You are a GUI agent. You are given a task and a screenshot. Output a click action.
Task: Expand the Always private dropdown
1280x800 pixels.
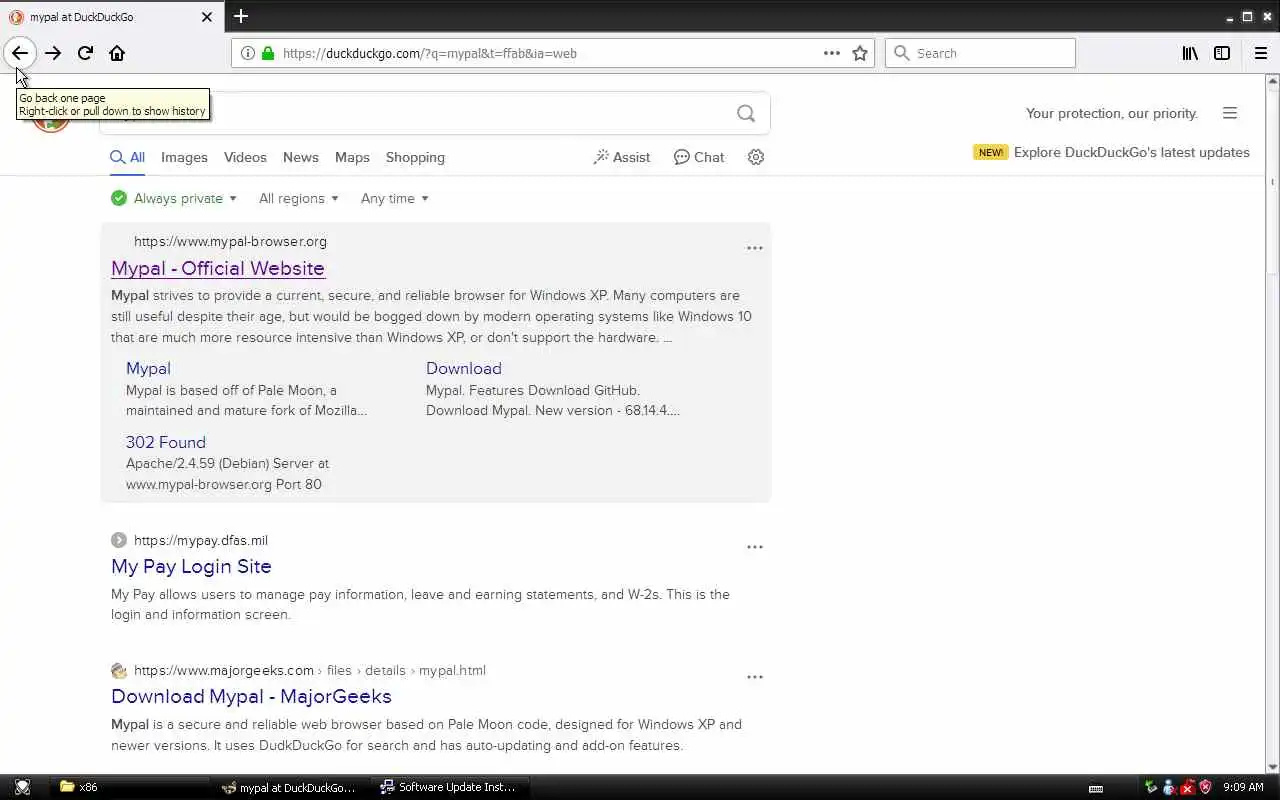pos(174,198)
